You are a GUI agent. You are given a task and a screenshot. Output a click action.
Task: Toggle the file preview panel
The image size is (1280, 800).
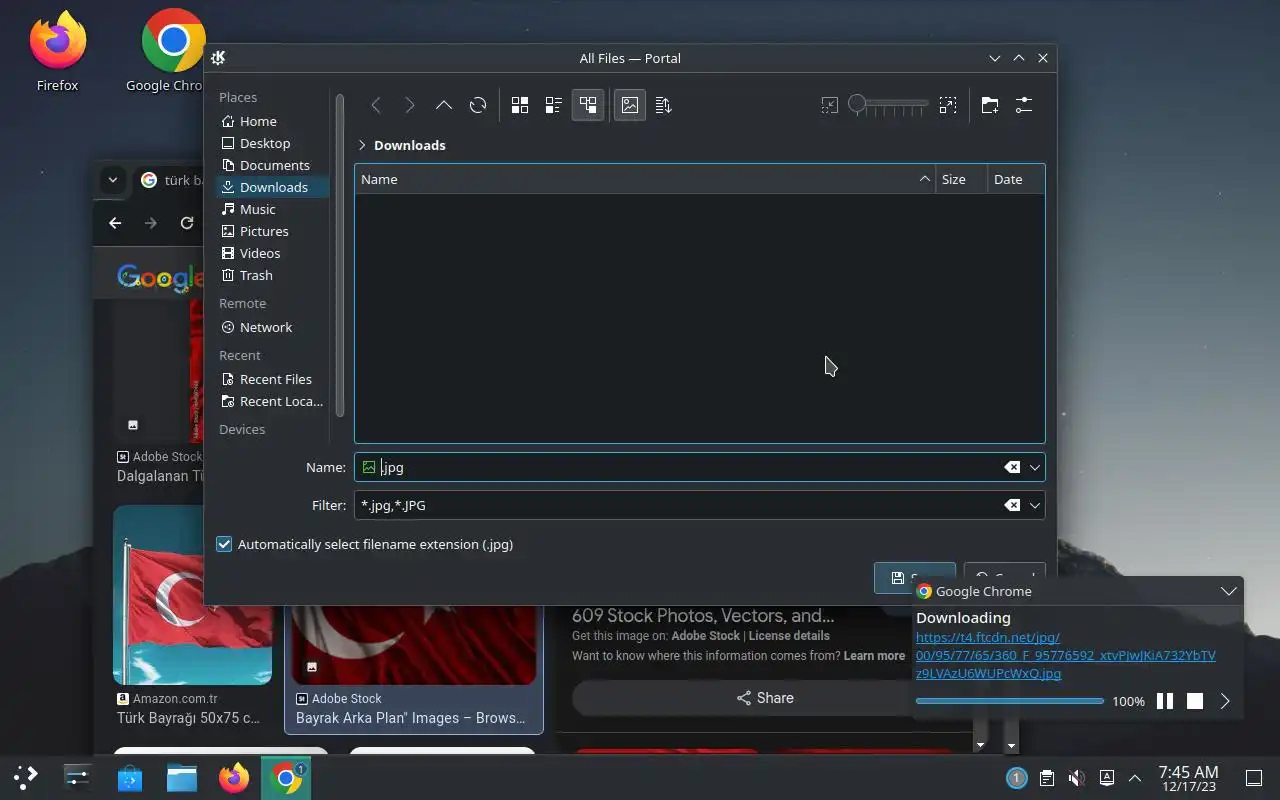[x=630, y=105]
